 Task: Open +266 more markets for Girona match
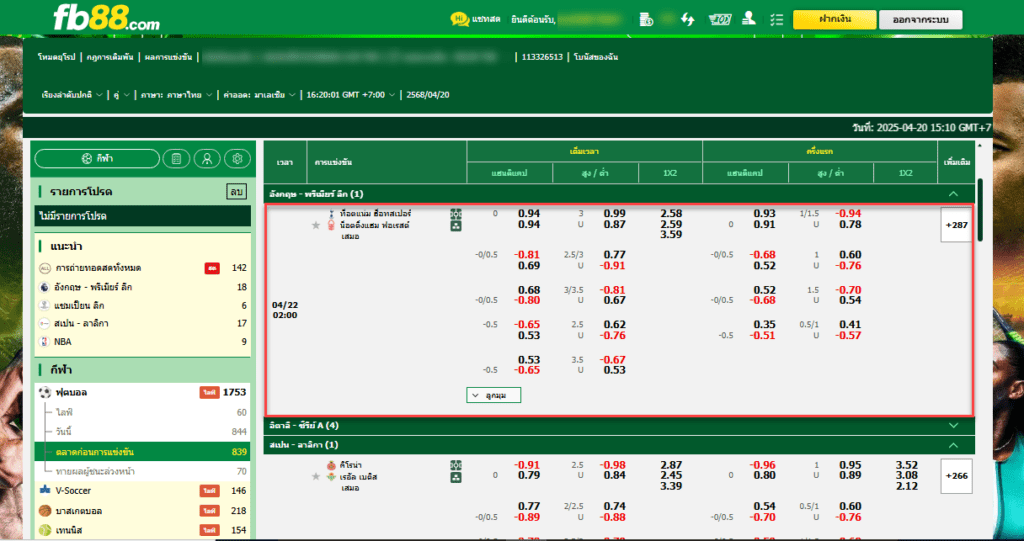point(956,476)
